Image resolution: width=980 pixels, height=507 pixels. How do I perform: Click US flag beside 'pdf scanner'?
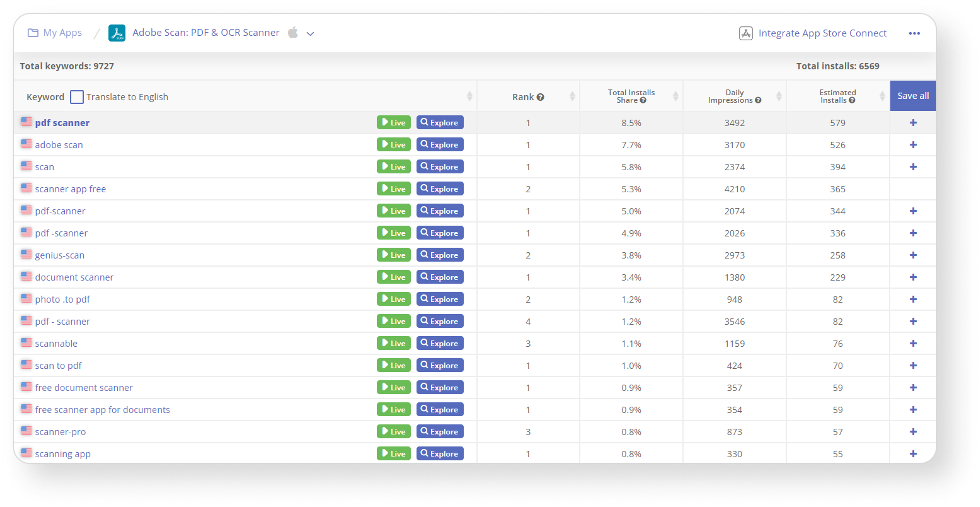[x=26, y=122]
